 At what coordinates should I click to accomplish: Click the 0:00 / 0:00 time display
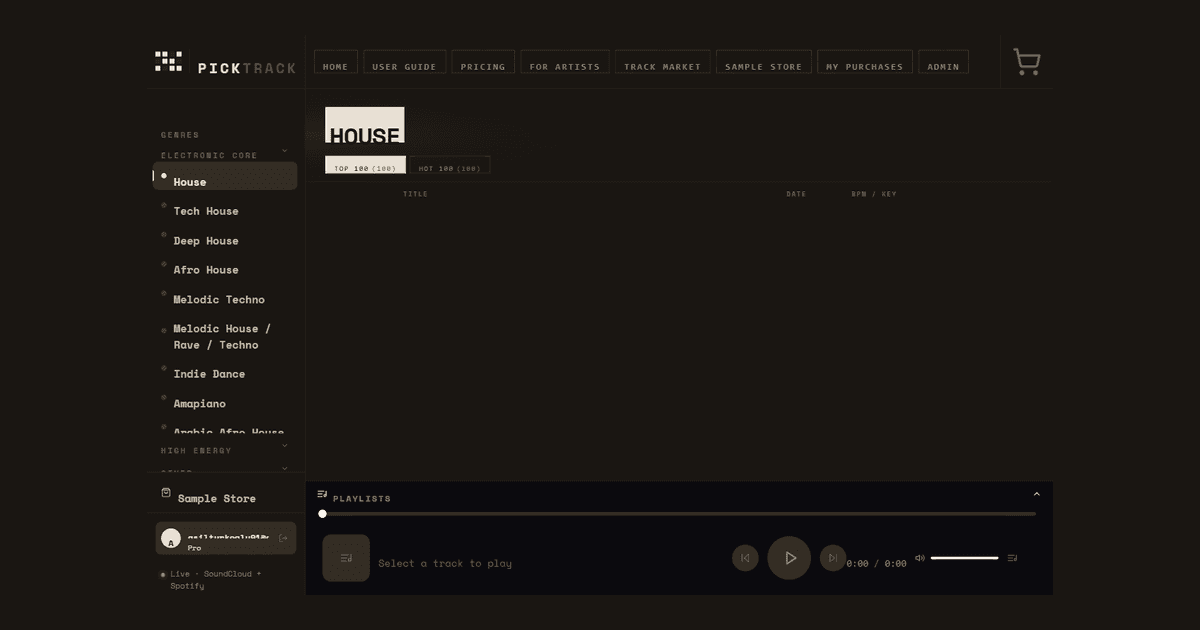(x=876, y=564)
